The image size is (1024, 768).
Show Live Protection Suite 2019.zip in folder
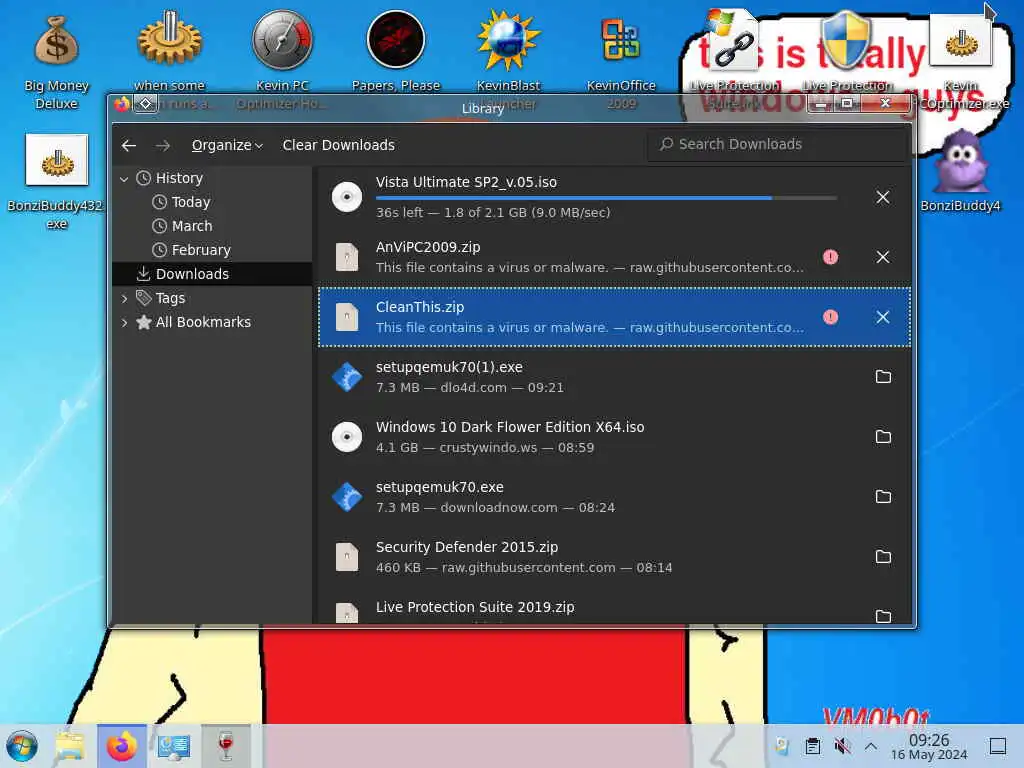[x=883, y=616]
